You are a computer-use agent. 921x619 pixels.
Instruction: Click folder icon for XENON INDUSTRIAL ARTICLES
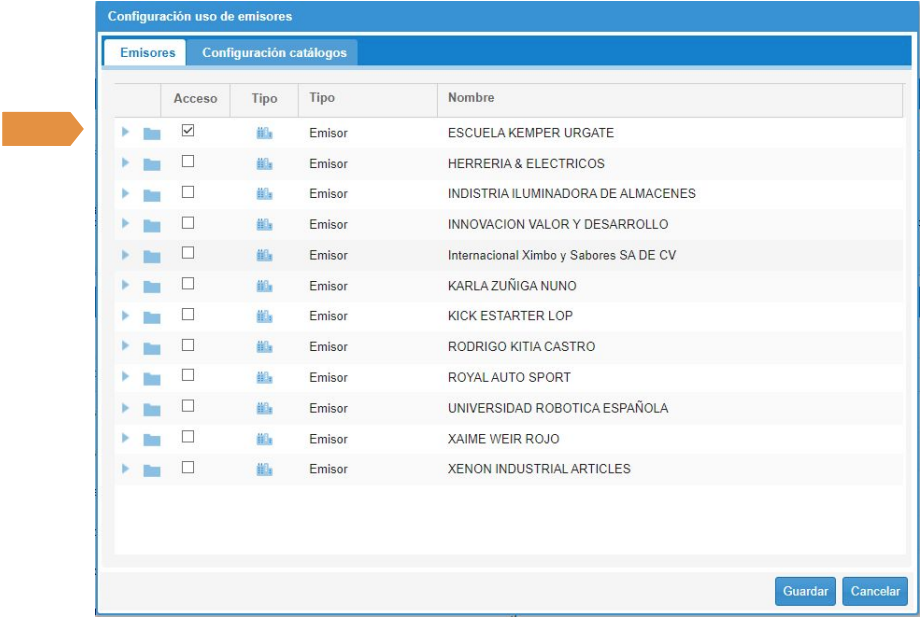point(152,471)
